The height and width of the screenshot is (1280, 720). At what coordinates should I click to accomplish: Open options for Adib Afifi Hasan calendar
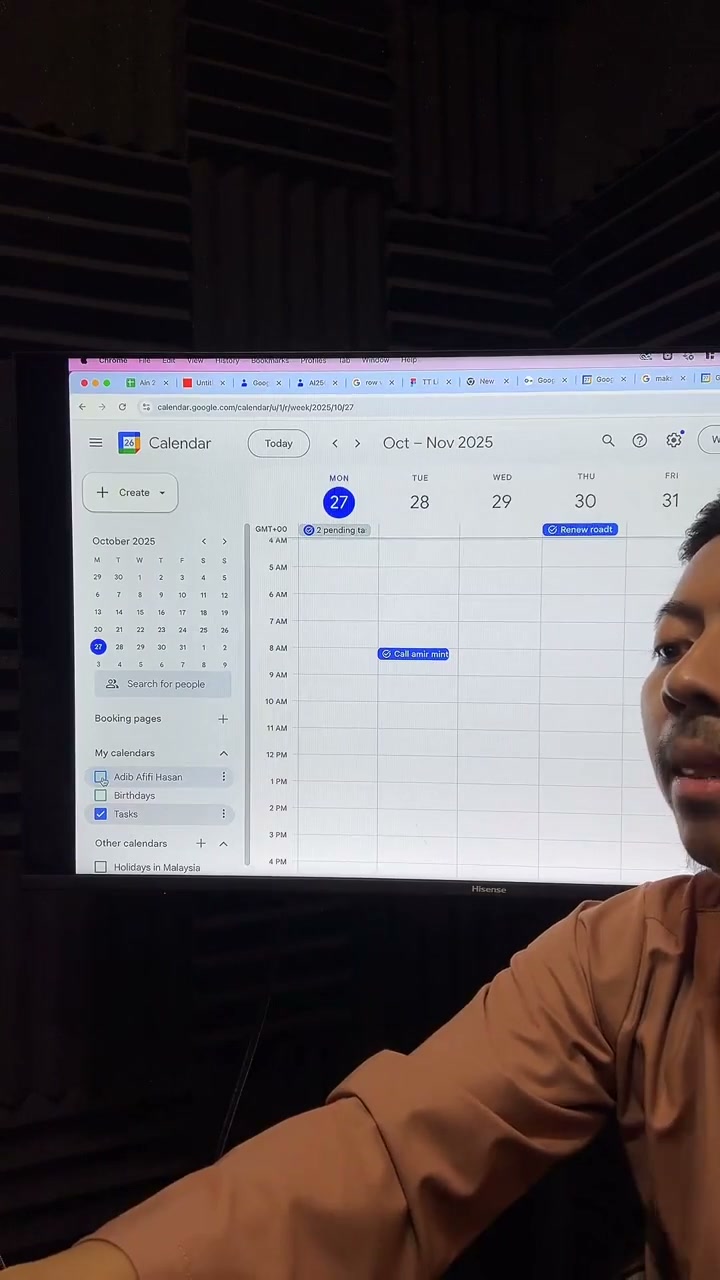pyautogui.click(x=224, y=777)
